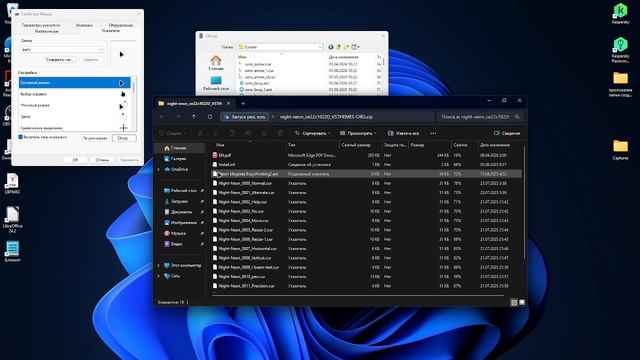Viewport: 640px width, 360px height.
Task: Open the three-dots more options in Explorer
Action: tap(433, 133)
